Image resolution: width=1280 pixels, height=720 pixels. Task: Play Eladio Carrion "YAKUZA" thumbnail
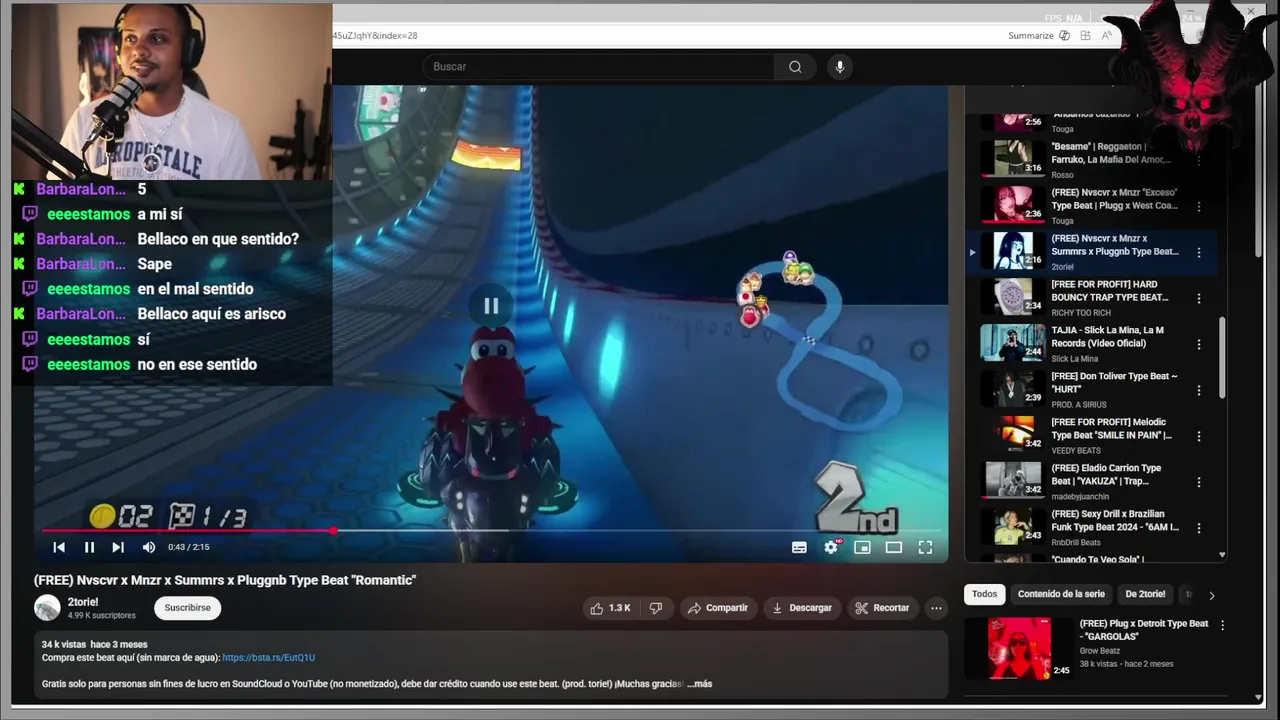point(1012,480)
